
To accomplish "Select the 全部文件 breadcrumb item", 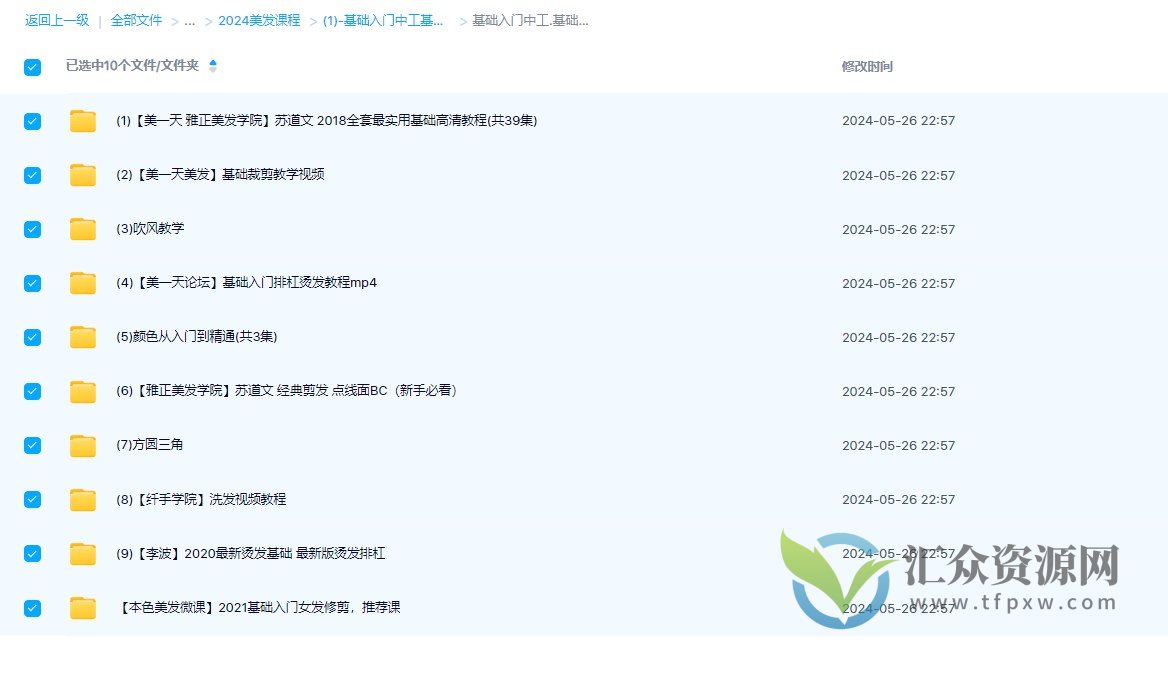I will [136, 20].
